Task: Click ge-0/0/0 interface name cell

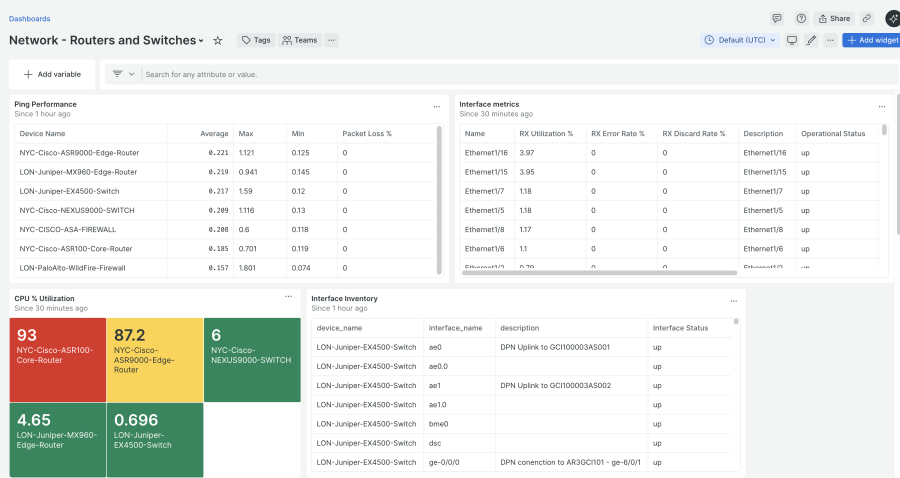Action: [444, 463]
